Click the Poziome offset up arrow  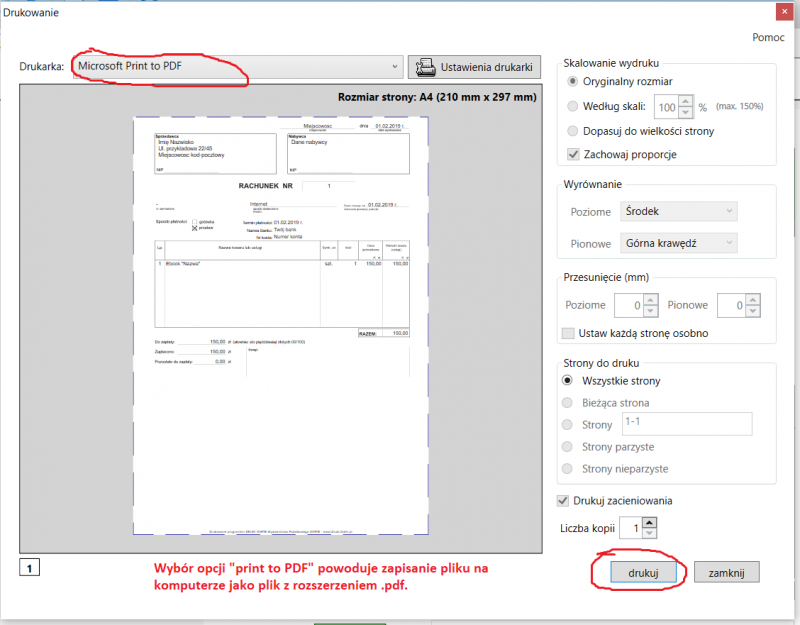pyautogui.click(x=648, y=300)
